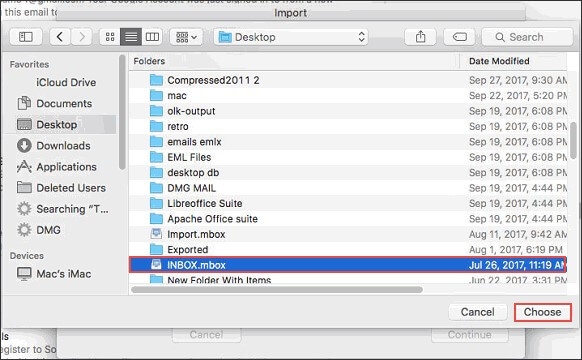Switch to icon grid view
The image size is (582, 360).
110,37
